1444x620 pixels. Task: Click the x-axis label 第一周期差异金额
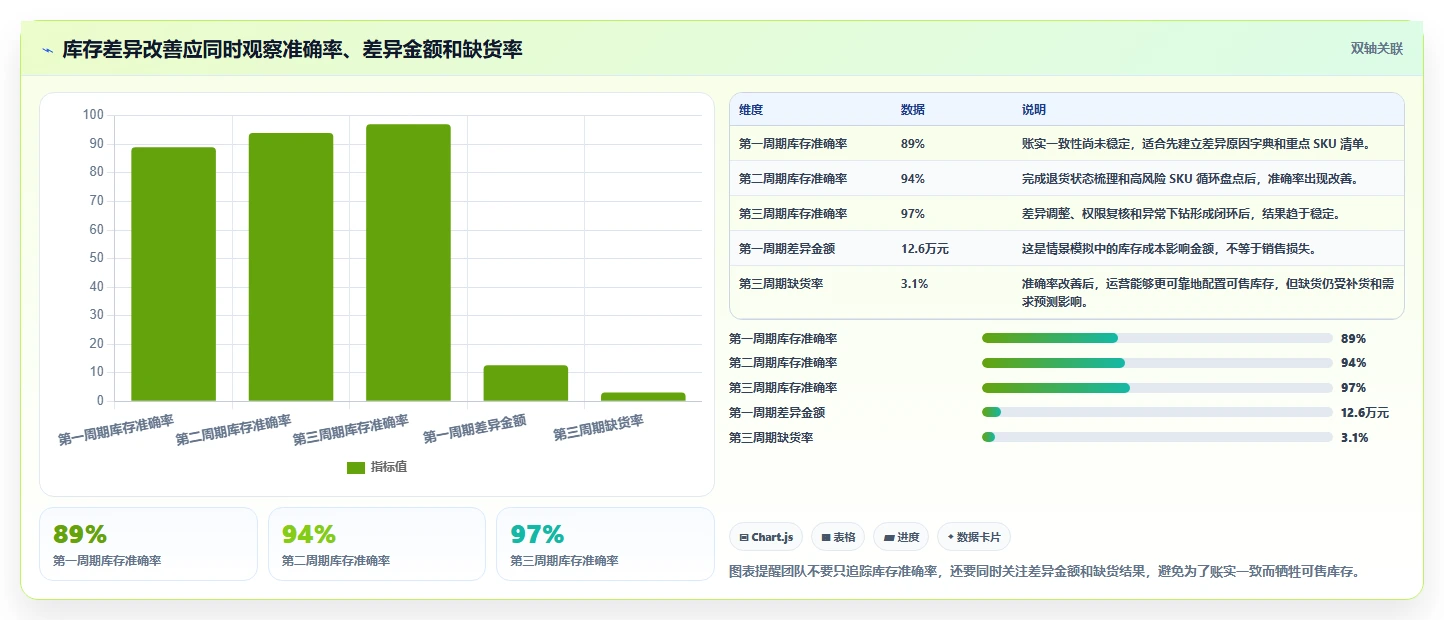click(475, 429)
